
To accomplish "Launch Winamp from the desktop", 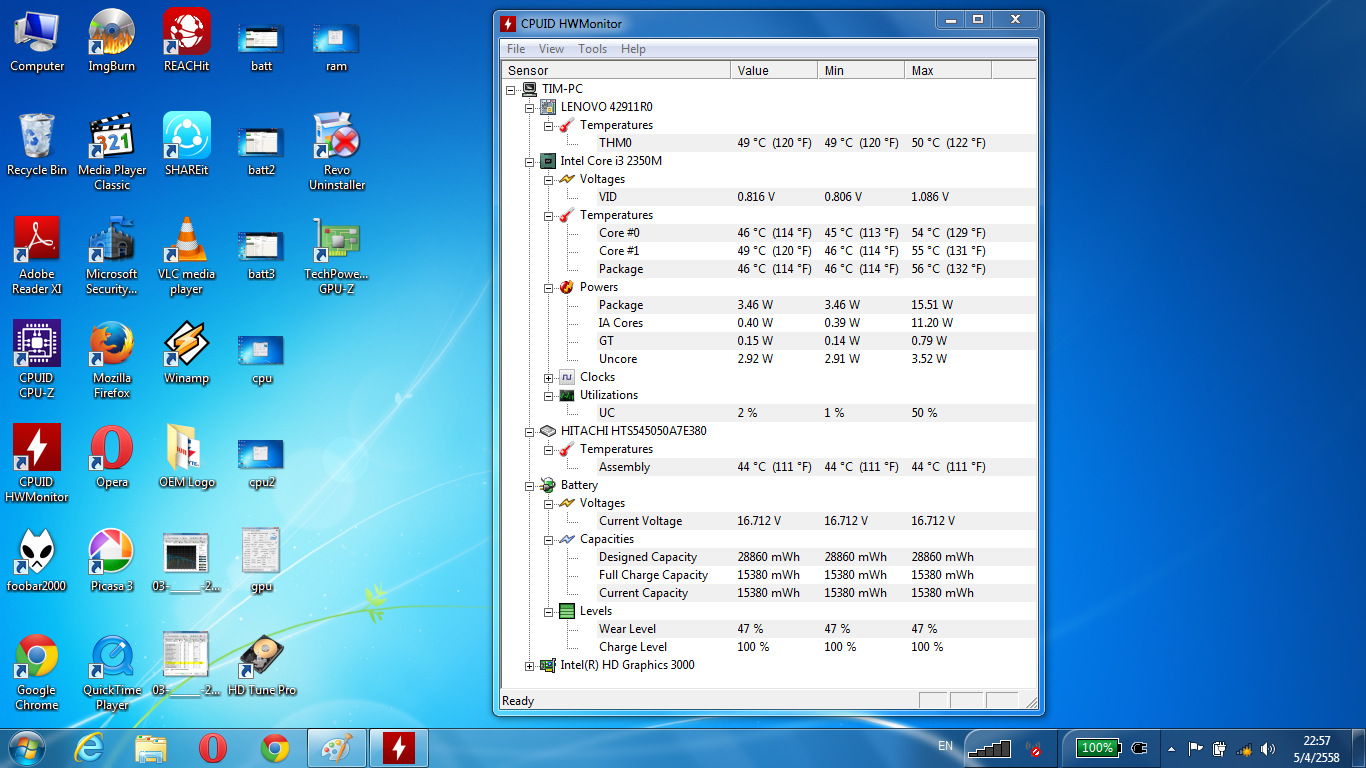I will coord(186,352).
